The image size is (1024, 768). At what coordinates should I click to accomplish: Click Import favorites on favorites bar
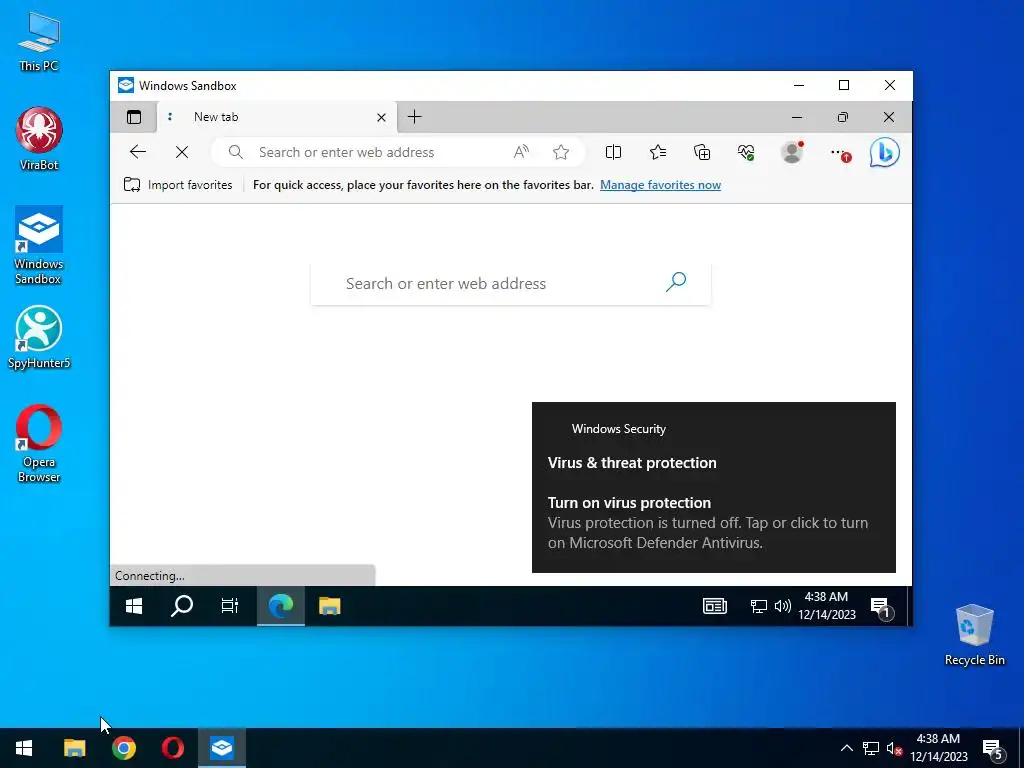pyautogui.click(x=178, y=185)
